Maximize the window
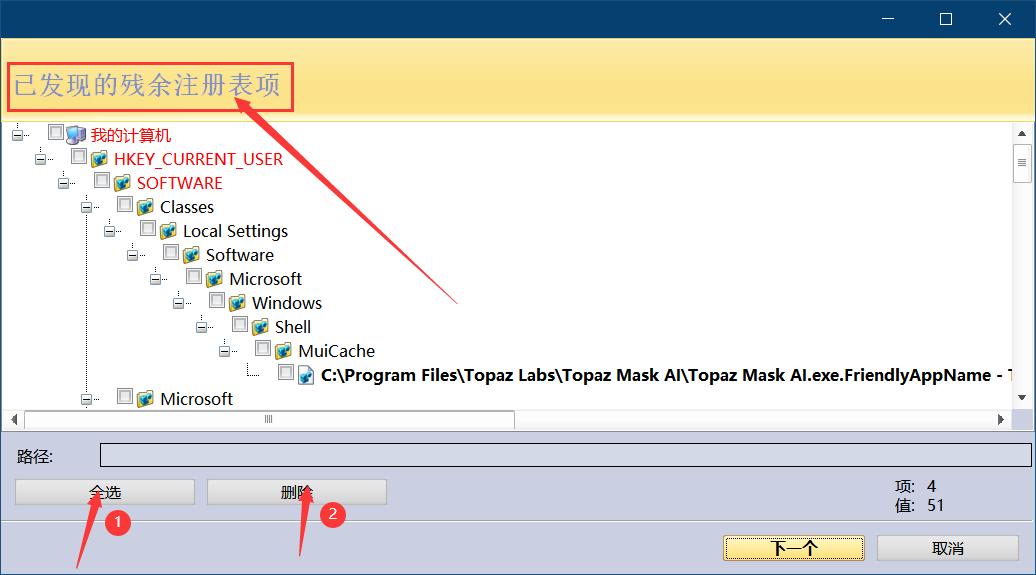Screen dimensions: 1036x575 946,19
